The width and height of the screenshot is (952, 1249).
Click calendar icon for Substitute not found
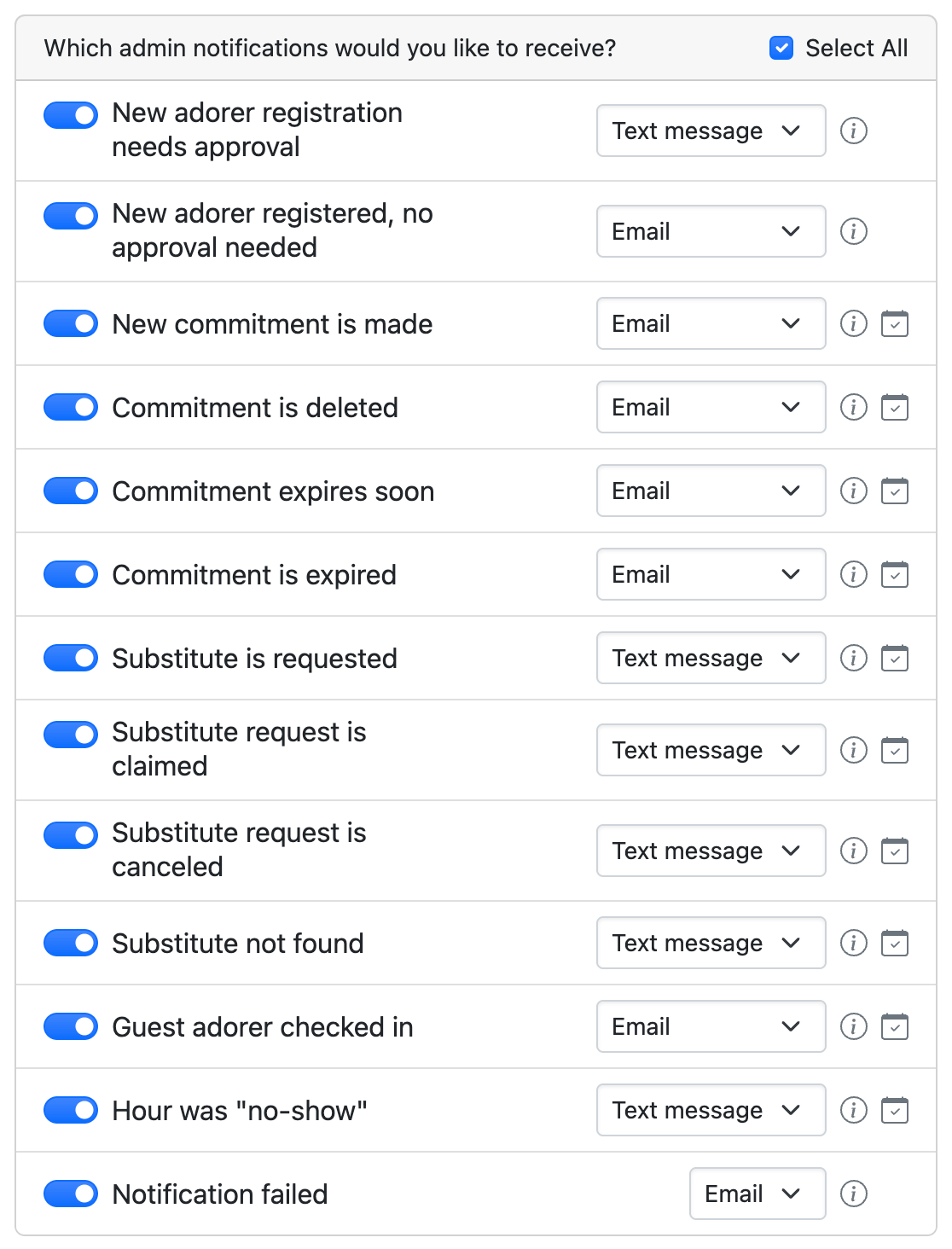(x=894, y=943)
